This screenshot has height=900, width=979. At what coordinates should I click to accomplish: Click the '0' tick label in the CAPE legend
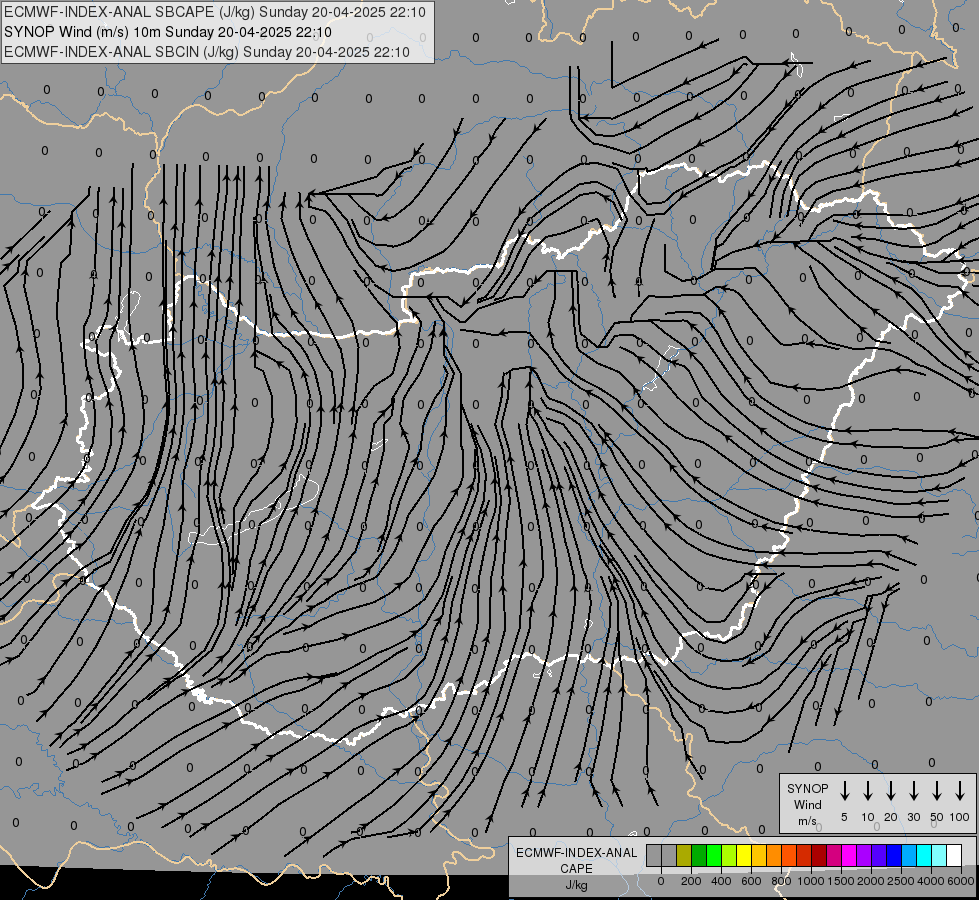coord(661,881)
